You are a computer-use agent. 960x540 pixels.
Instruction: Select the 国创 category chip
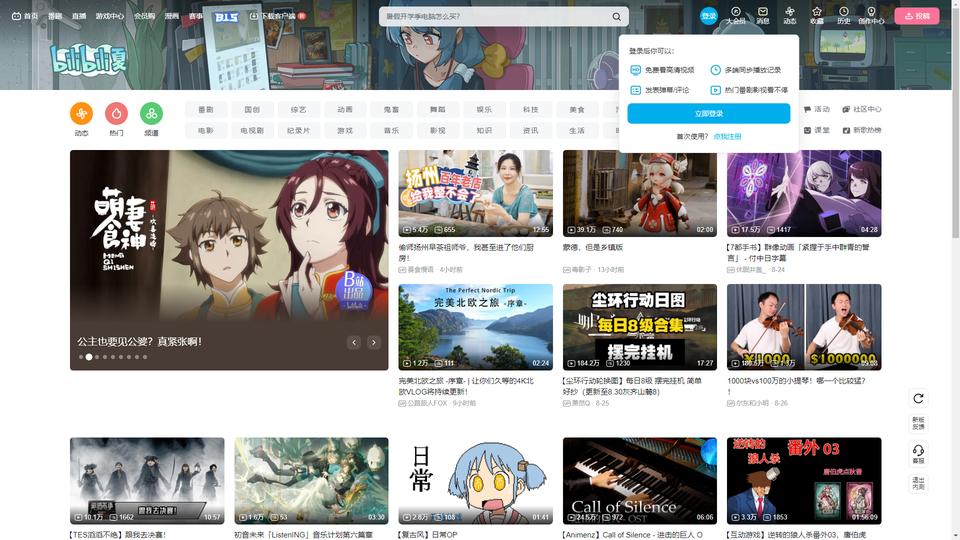coord(252,110)
